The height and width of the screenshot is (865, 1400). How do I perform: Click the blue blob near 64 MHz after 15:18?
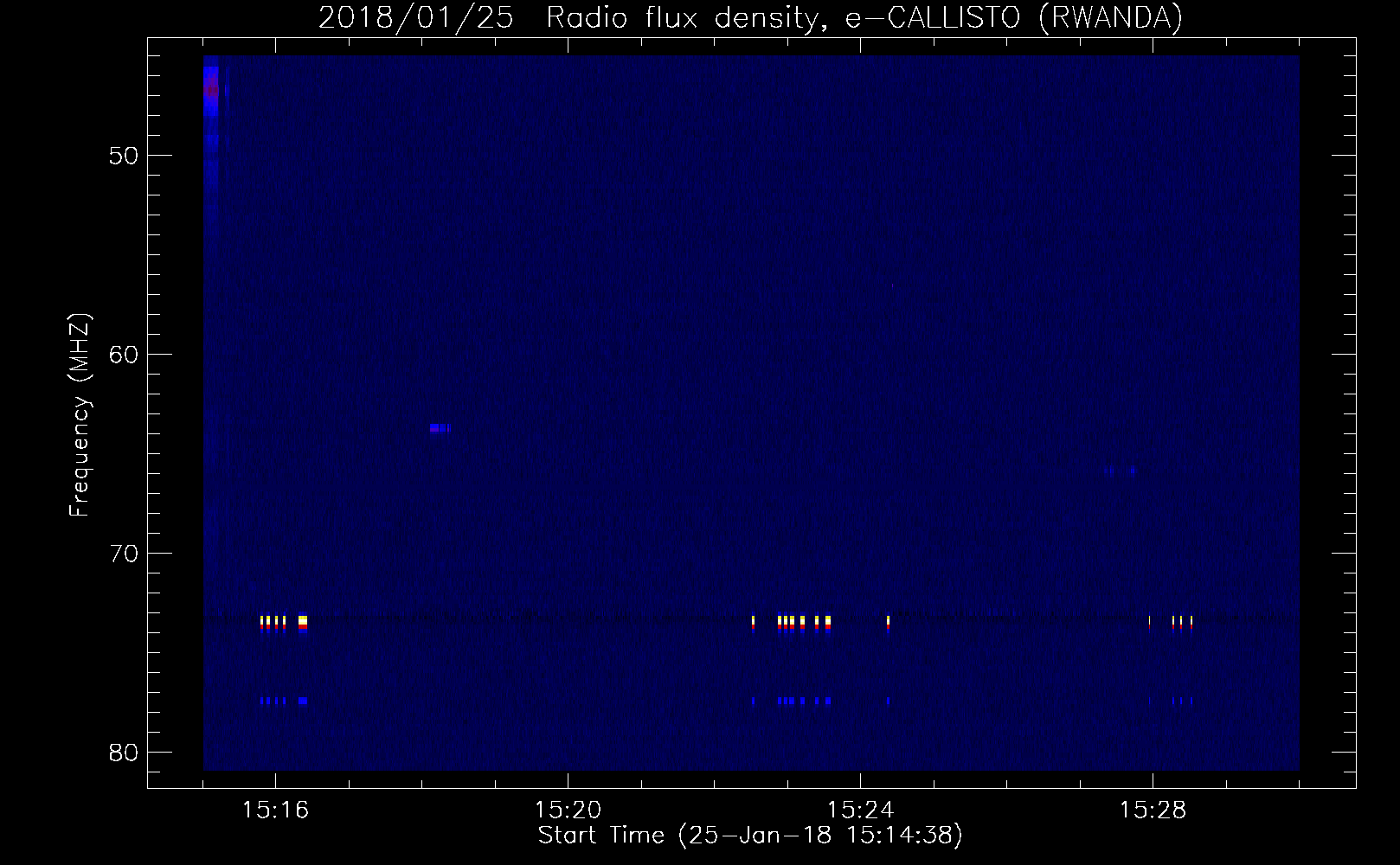[x=440, y=427]
